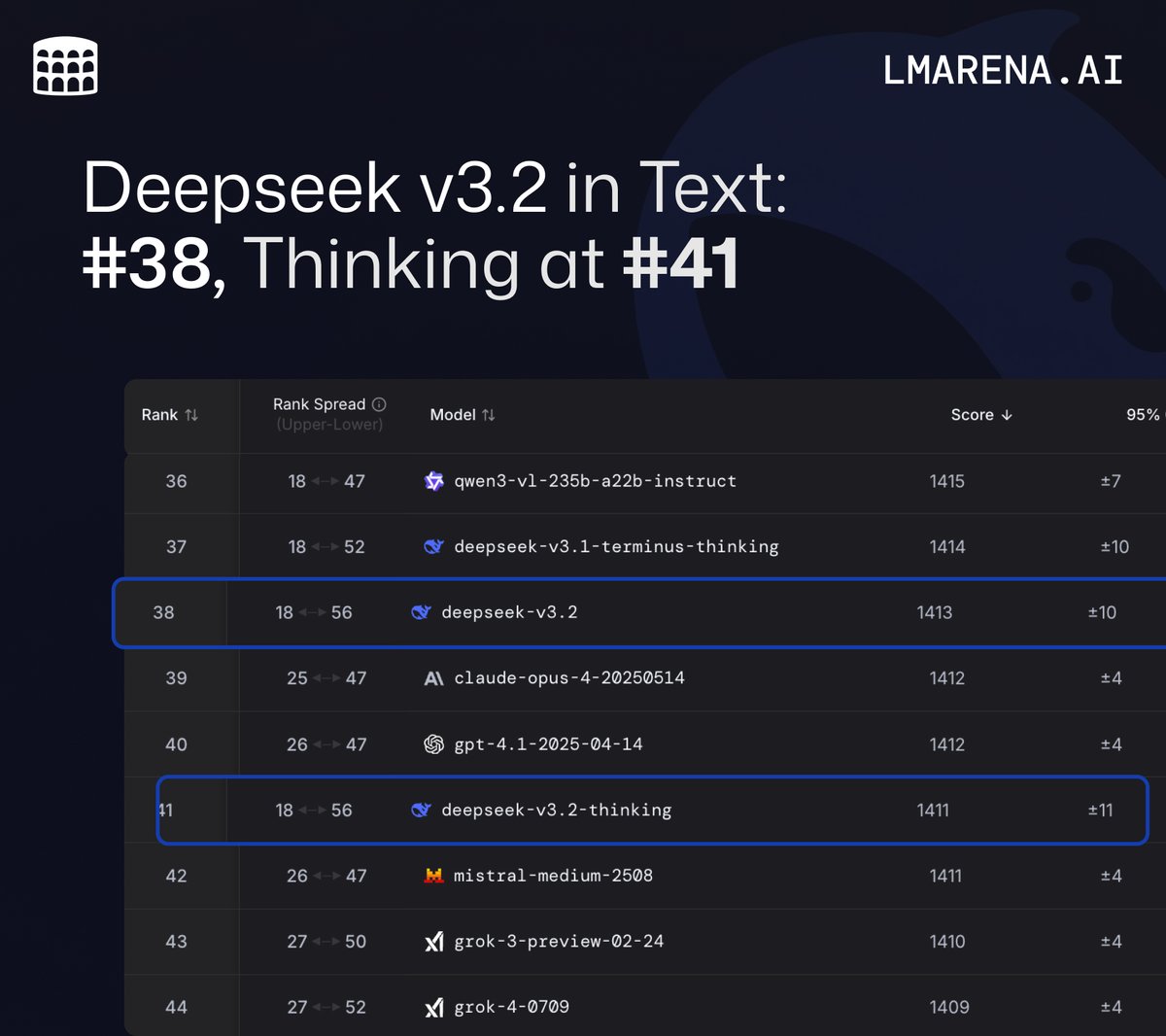Viewport: 1166px width, 1036px height.
Task: Open grok-4-0709 model name
Action: coord(511,1008)
